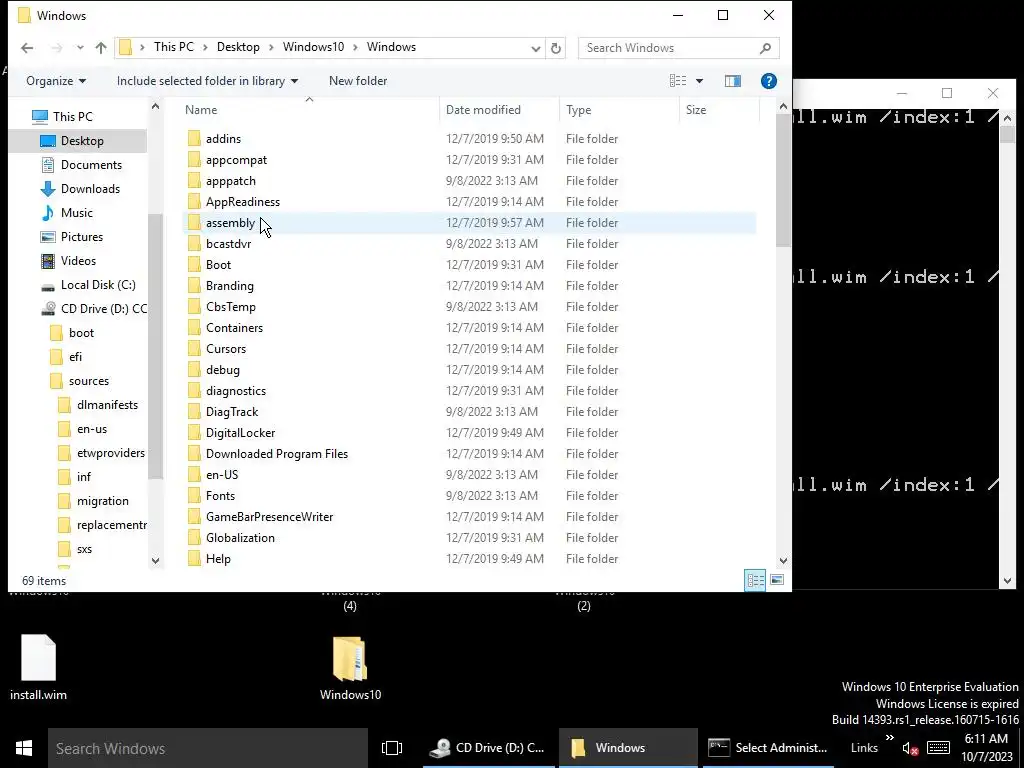Go up one folder level arrow
Viewport: 1024px width, 768px height.
coord(101,48)
